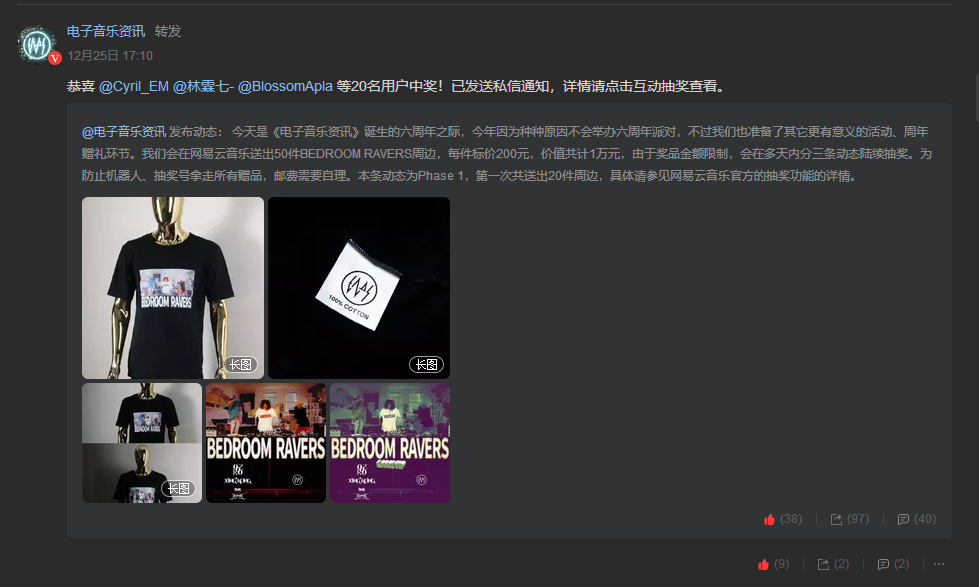
Task: Open the more options ellipsis menu
Action: pos(938,565)
